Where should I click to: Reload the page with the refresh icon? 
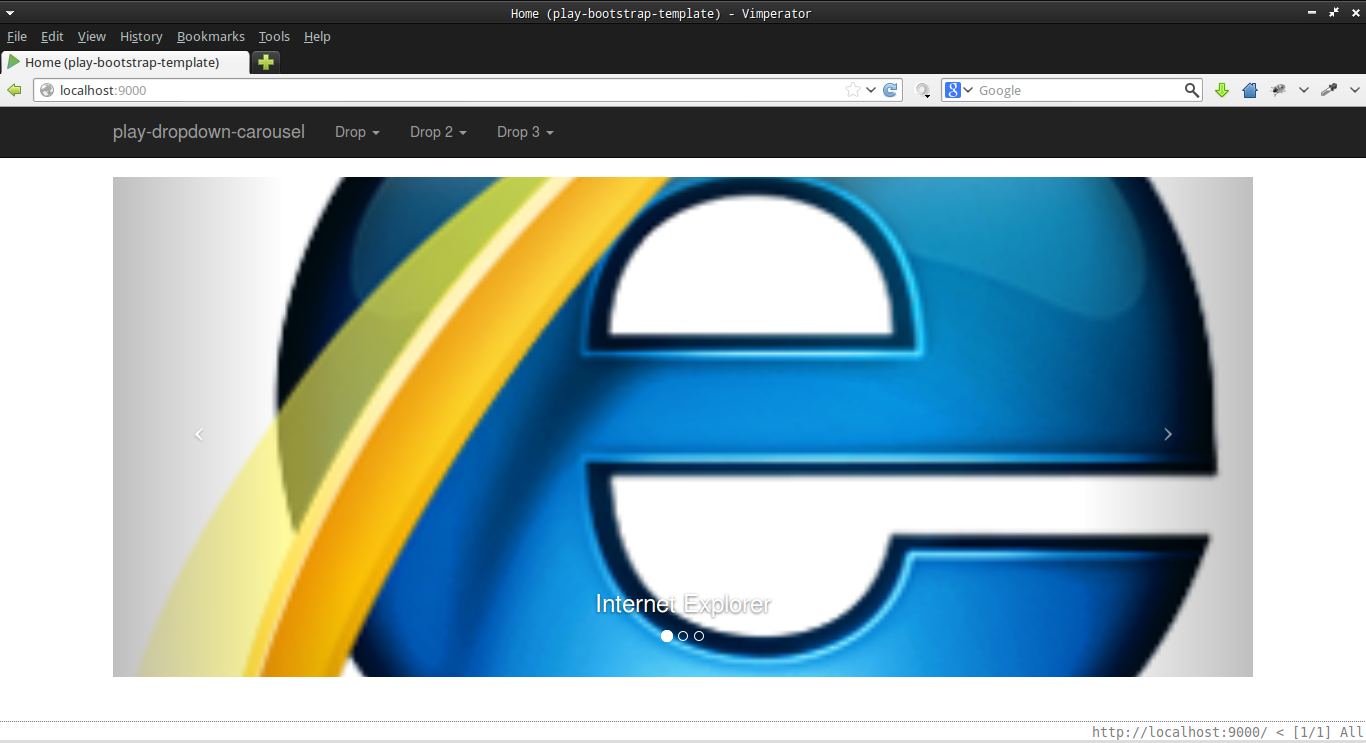point(890,90)
